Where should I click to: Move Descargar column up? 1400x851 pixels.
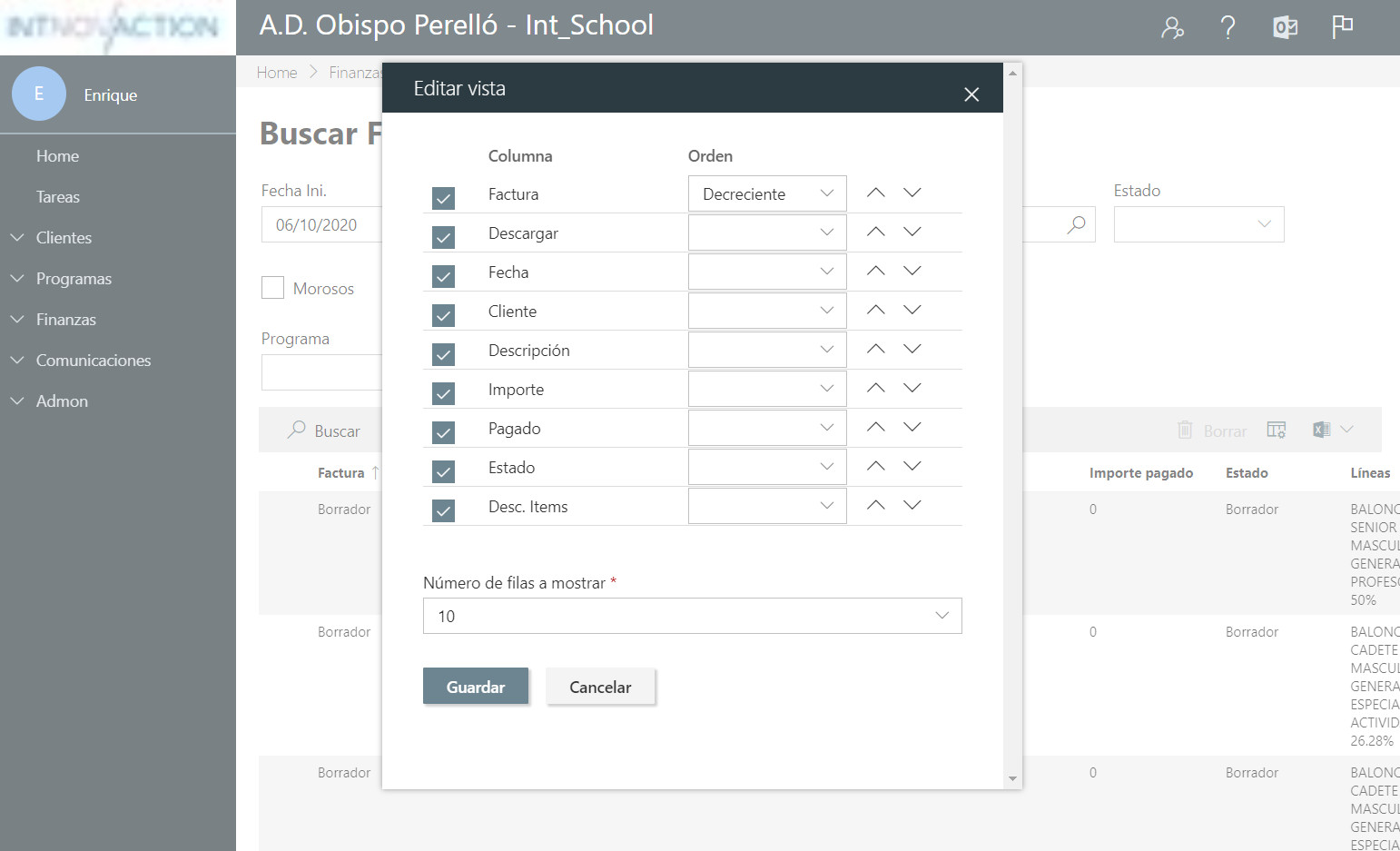click(x=875, y=232)
